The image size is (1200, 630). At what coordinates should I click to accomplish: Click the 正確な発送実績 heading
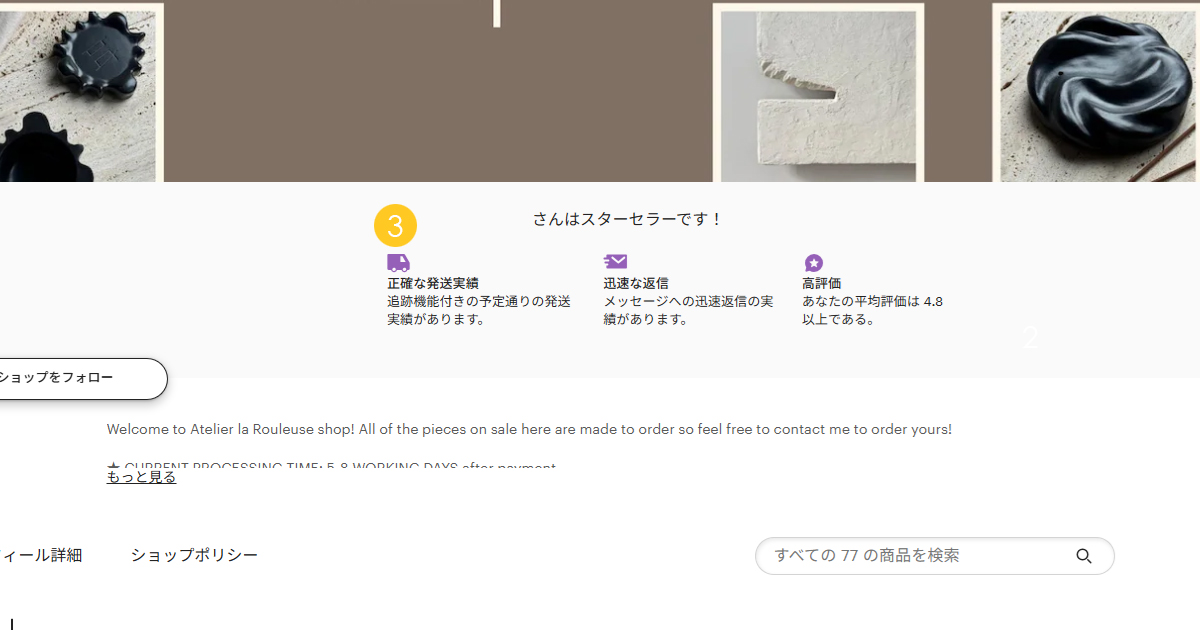point(433,284)
